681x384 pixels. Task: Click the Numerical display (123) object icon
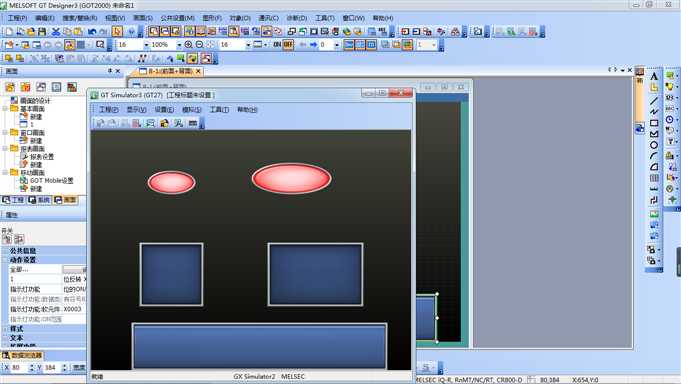pyautogui.click(x=670, y=98)
